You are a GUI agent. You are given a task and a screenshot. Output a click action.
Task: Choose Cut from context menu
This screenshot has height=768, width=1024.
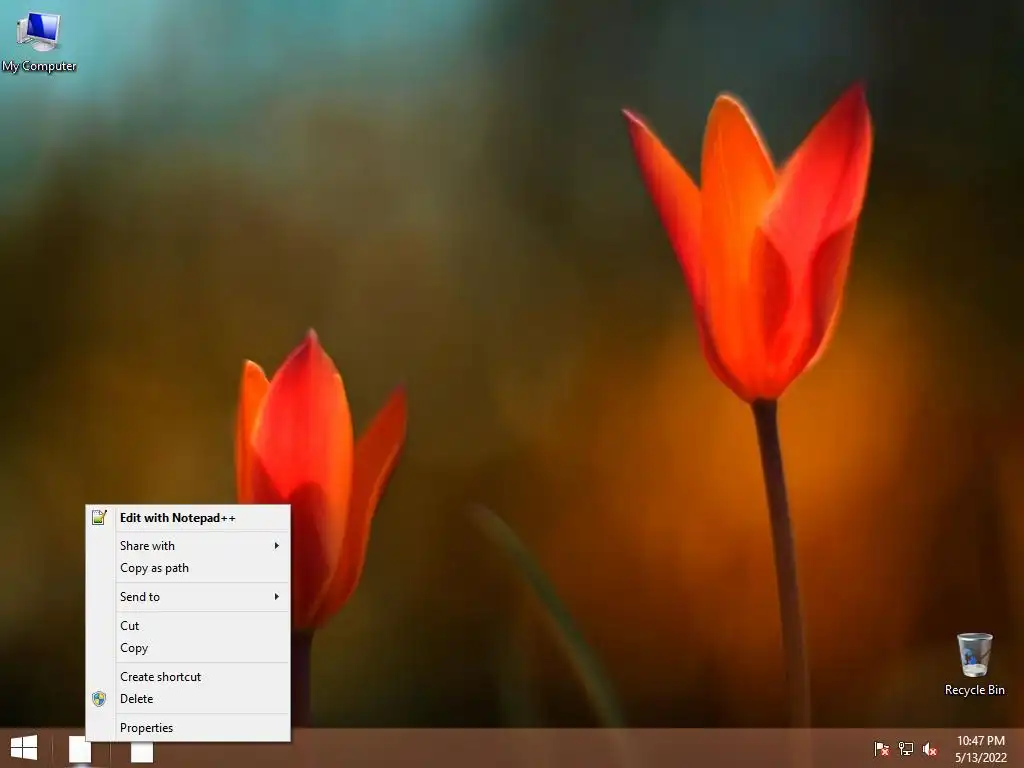point(187,626)
